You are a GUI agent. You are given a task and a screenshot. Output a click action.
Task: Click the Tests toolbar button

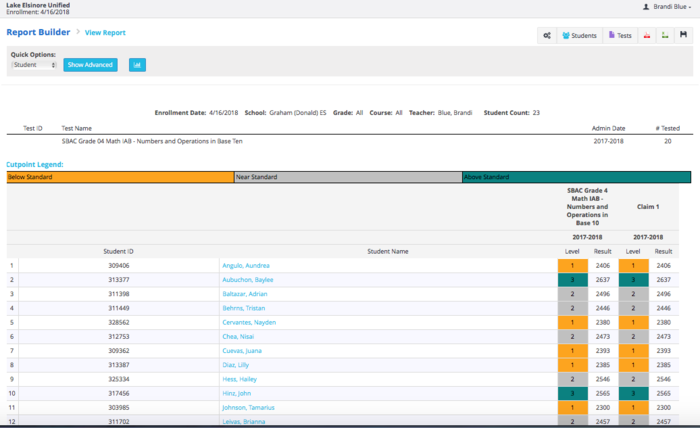[x=620, y=35]
